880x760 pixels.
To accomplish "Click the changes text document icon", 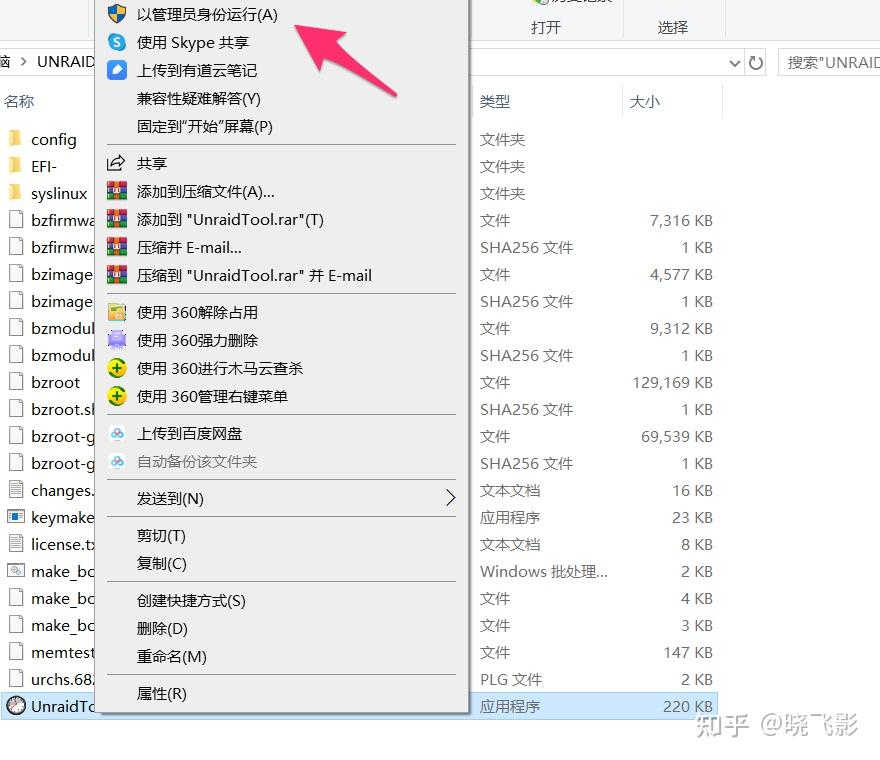I will [x=16, y=489].
